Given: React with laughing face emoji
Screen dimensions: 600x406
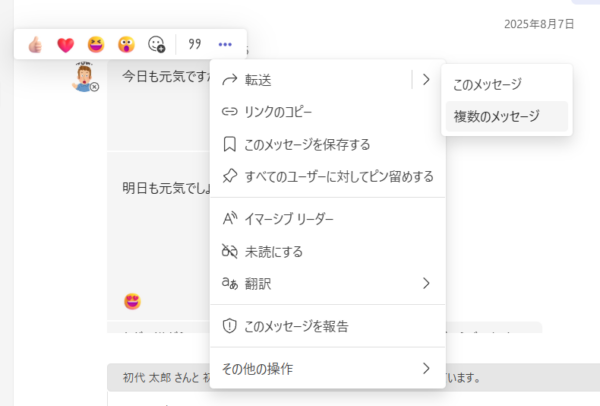Looking at the screenshot, I should pos(95,44).
